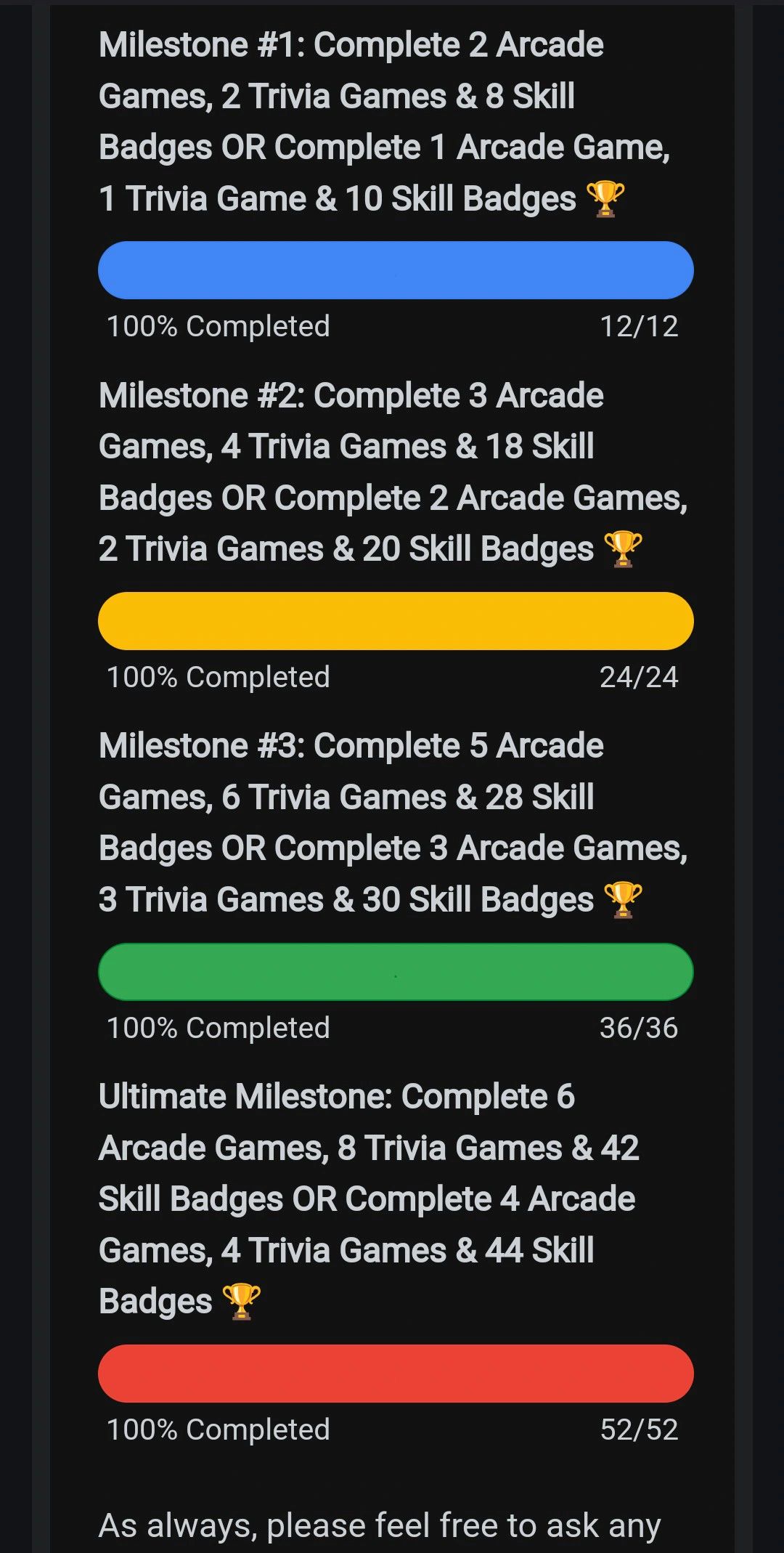Image resolution: width=784 pixels, height=1553 pixels.
Task: Select the Milestone #1 heading text
Action: point(384,122)
